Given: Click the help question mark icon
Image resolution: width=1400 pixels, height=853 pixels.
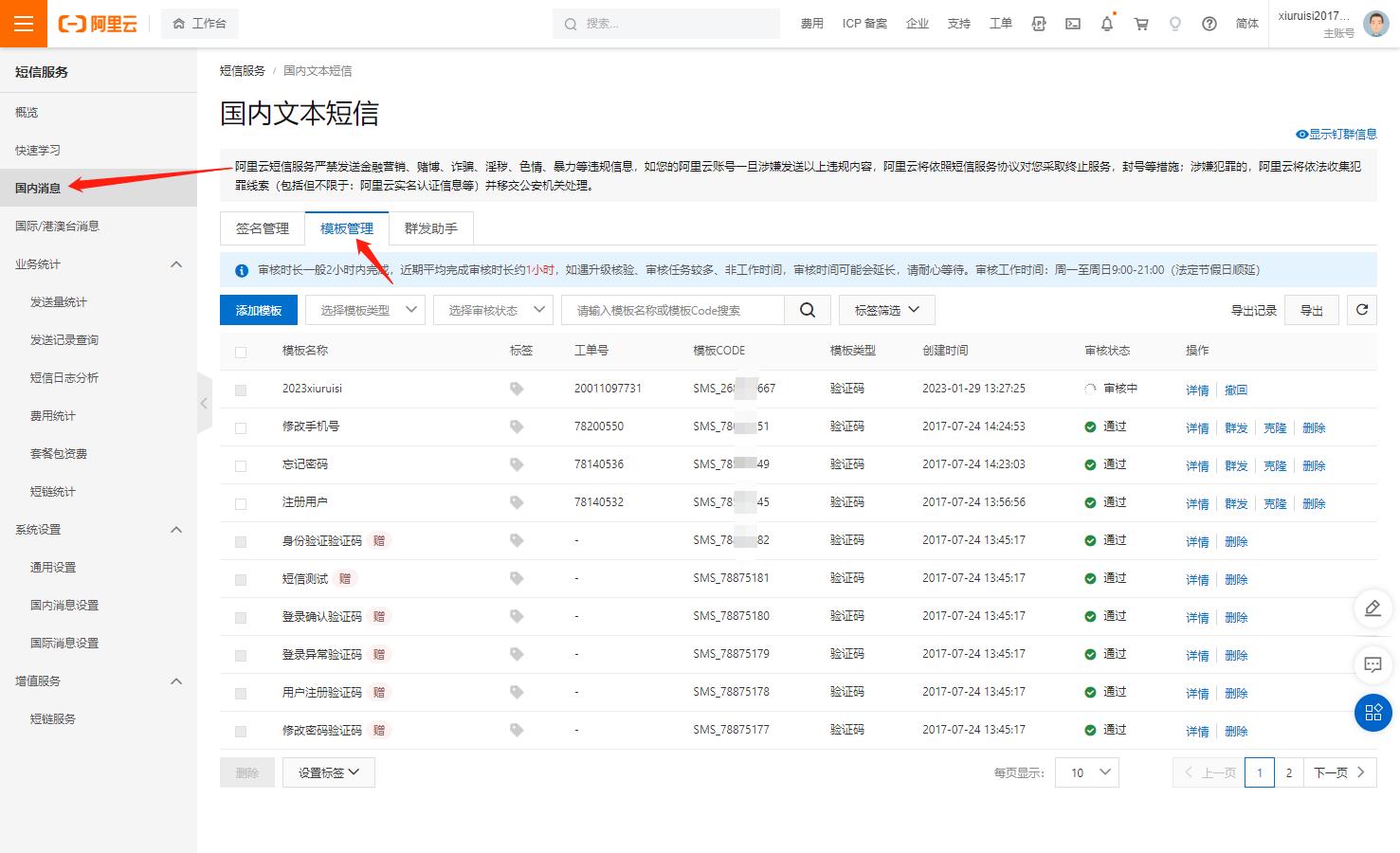Looking at the screenshot, I should pyautogui.click(x=1209, y=24).
